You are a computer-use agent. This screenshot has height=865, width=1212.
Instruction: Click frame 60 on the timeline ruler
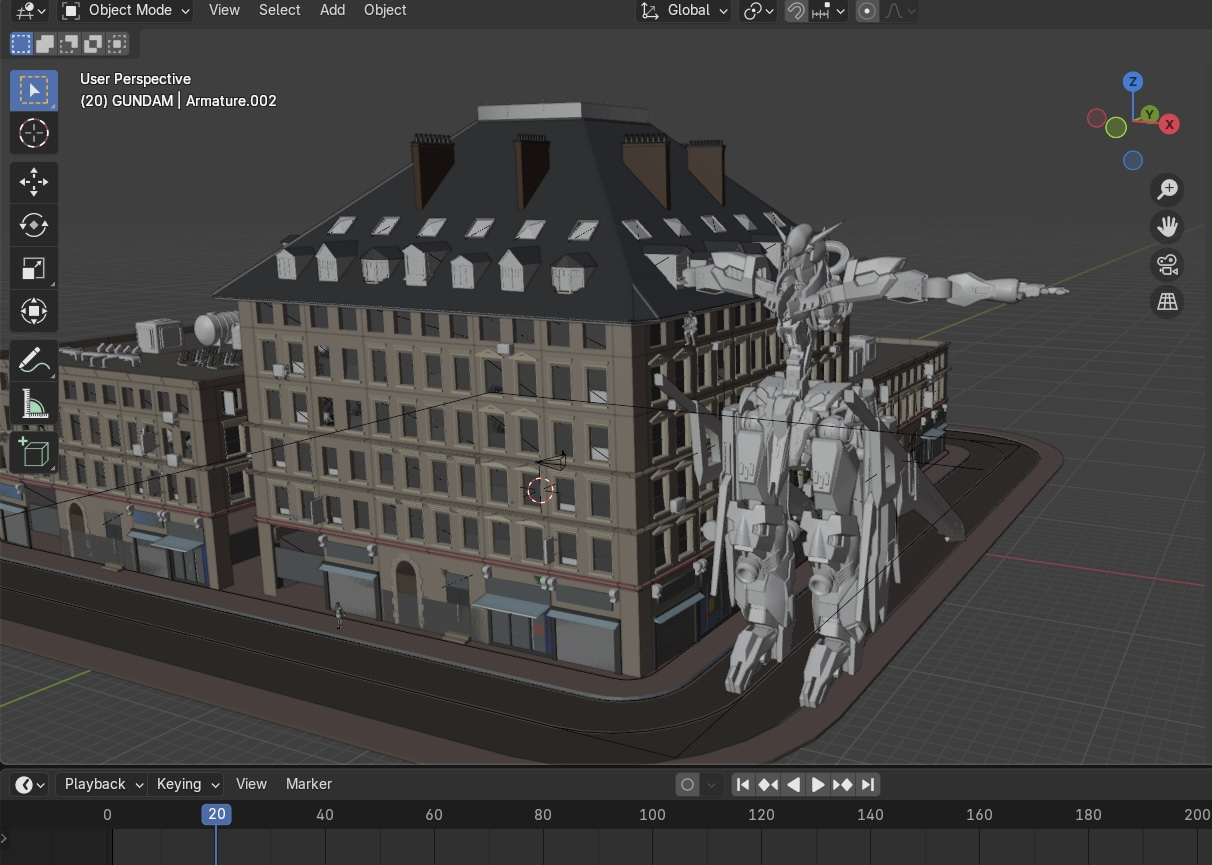point(434,815)
